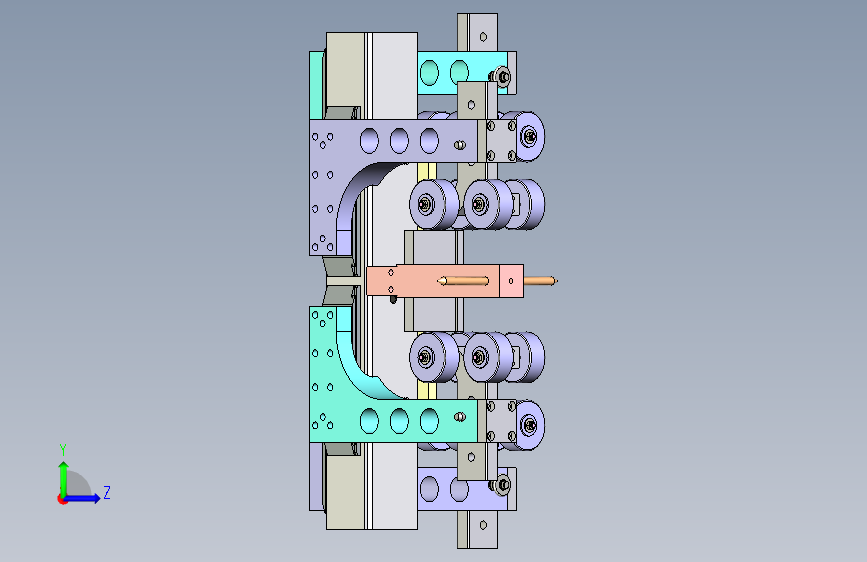Image resolution: width=867 pixels, height=562 pixels.
Task: Select the gray center block behind slider
Action: tap(434, 248)
